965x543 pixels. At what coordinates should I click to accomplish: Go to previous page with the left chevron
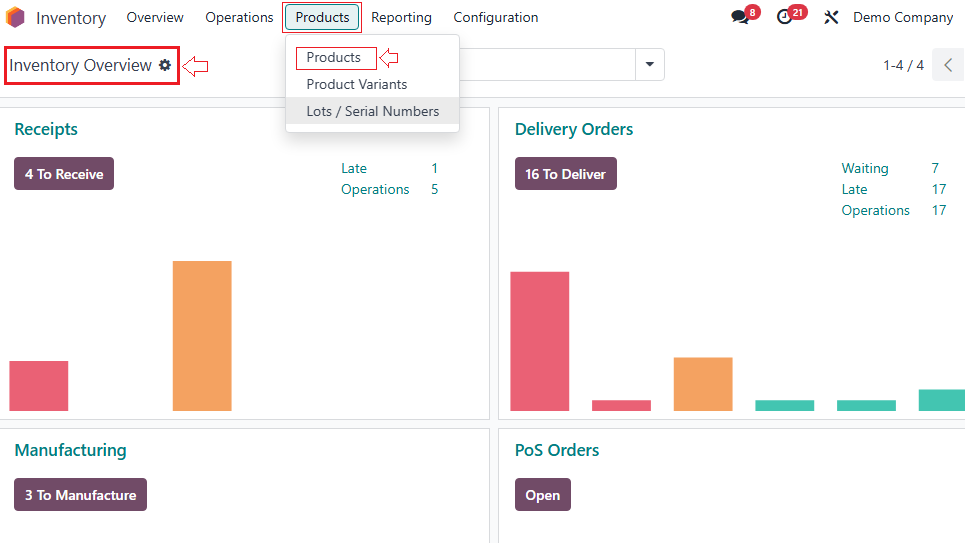tap(948, 65)
